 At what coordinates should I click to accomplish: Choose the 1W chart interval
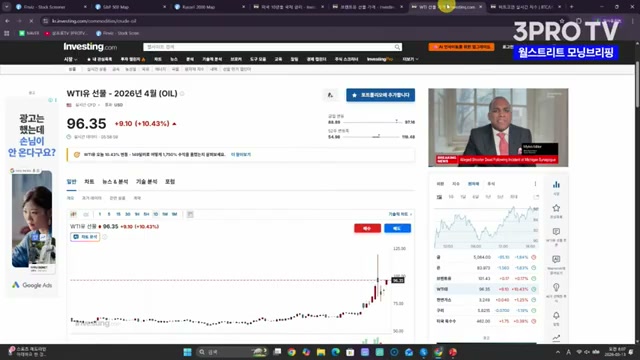[165, 214]
